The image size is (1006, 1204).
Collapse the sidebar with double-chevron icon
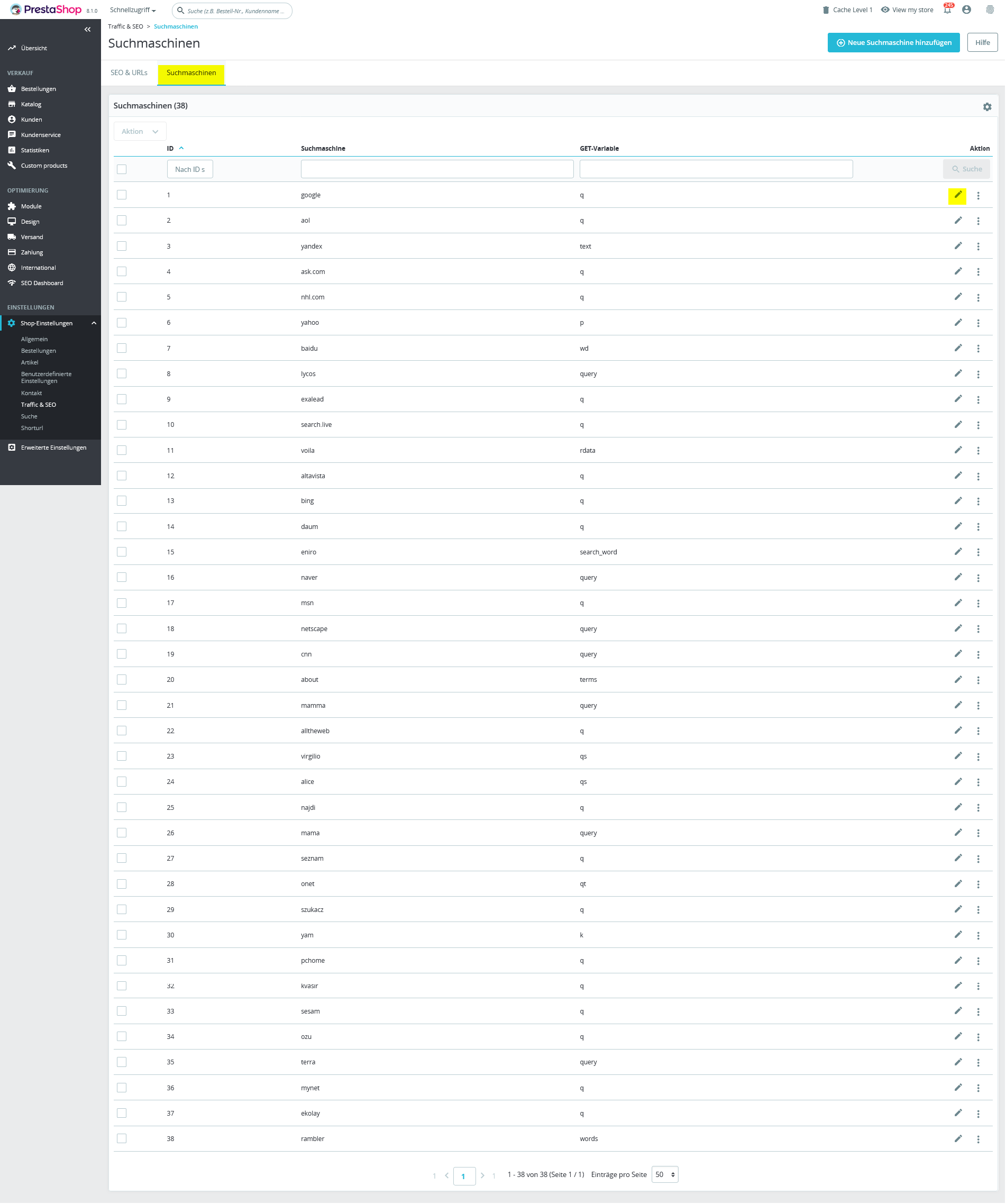click(88, 29)
